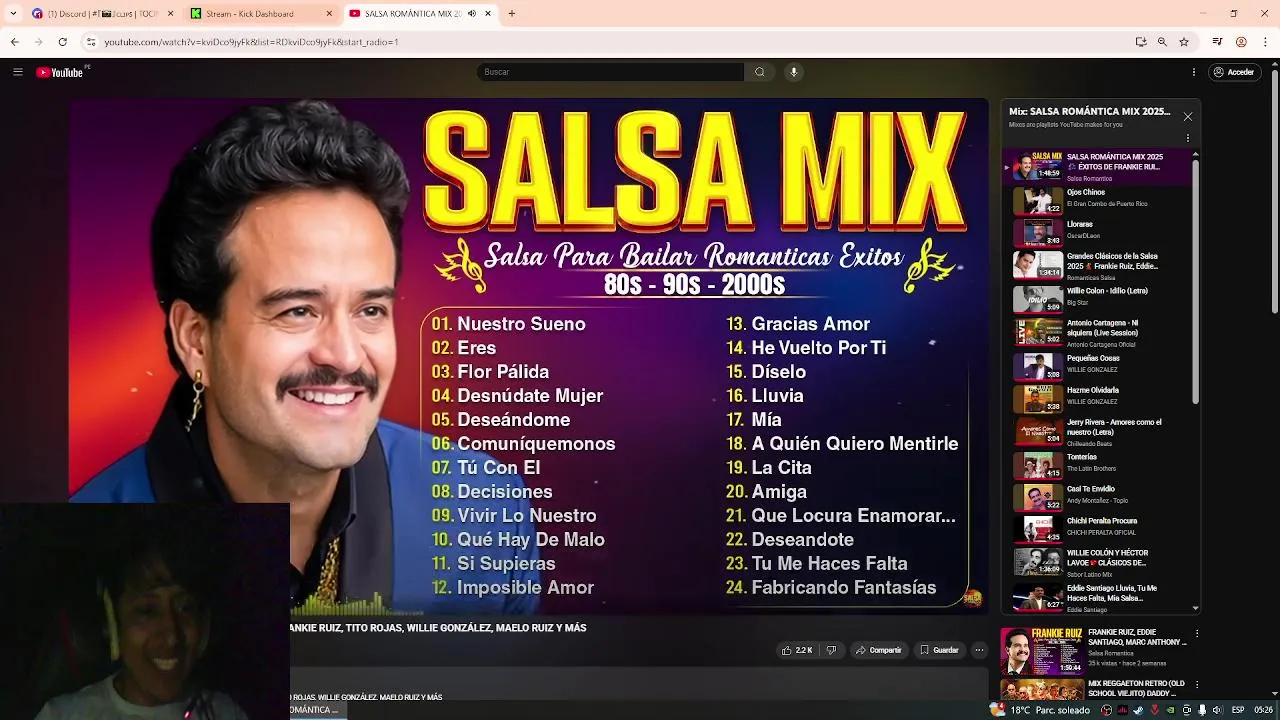Play Pequeñas Cosas by Willie Gonzalez
The height and width of the screenshot is (720, 1280).
click(1100, 366)
